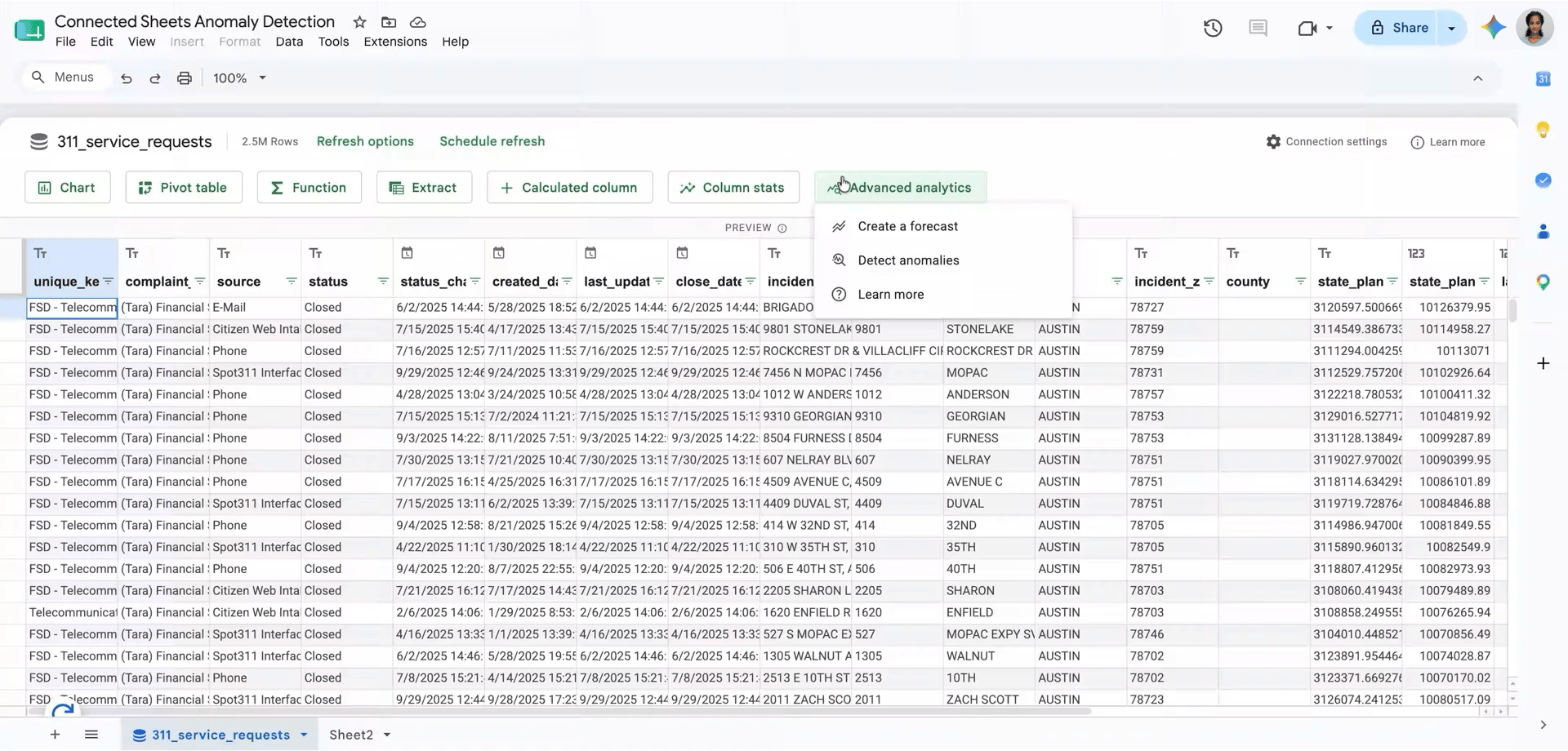The height and width of the screenshot is (751, 1568).
Task: Open the filter for status column
Action: [383, 282]
